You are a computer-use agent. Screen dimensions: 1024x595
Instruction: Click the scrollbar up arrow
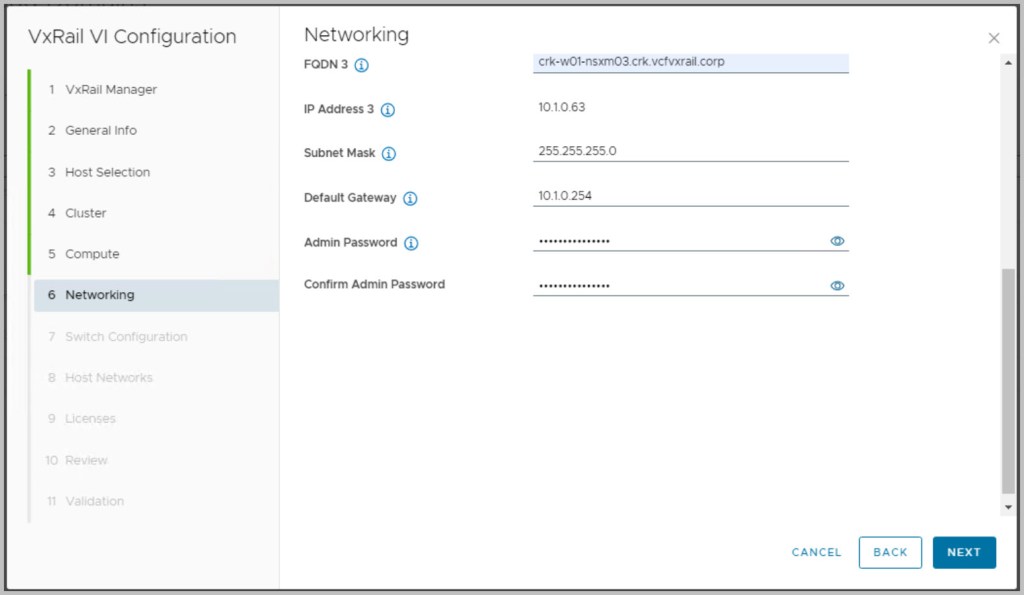(1008, 62)
